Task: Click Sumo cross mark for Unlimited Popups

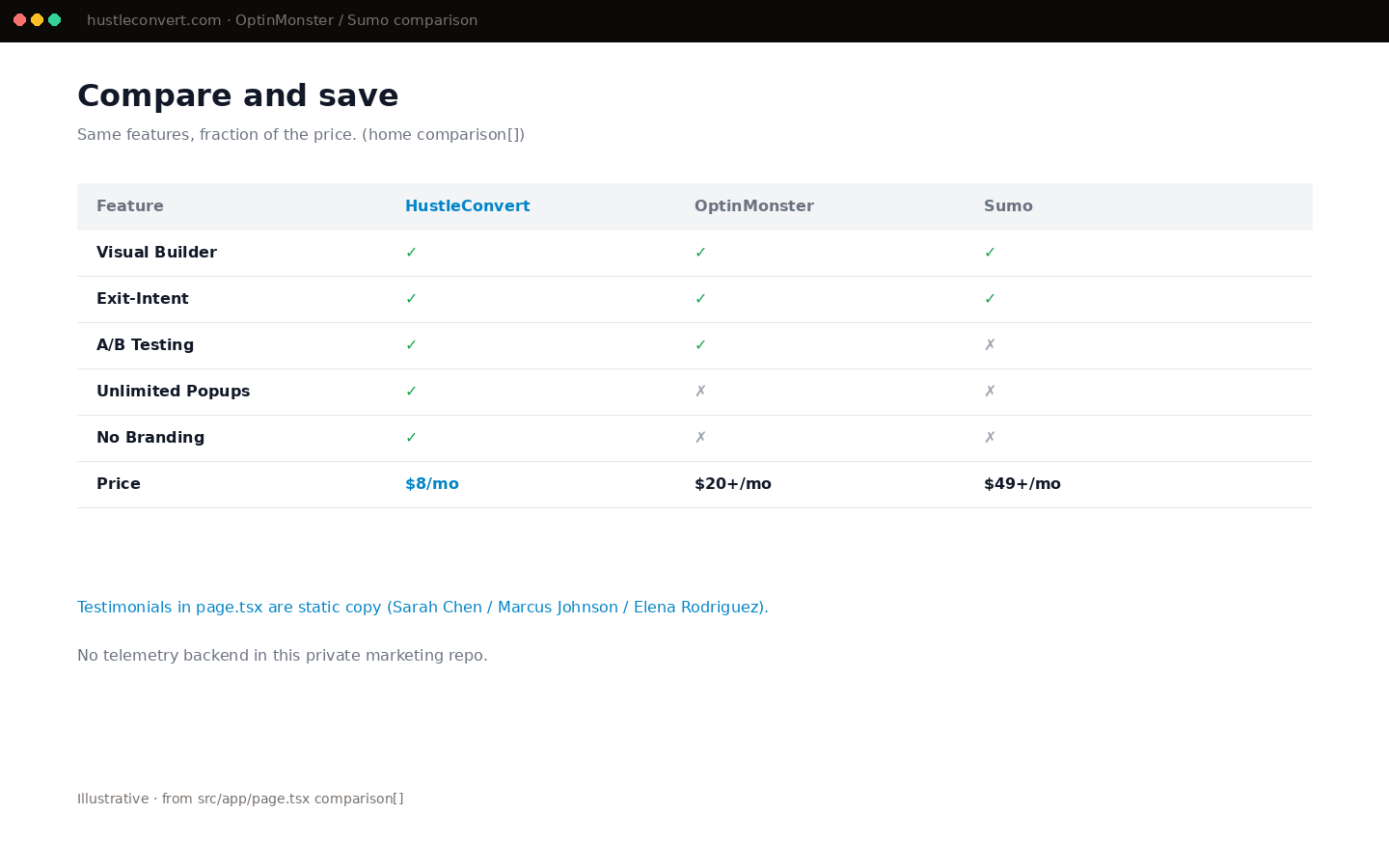Action: point(990,392)
